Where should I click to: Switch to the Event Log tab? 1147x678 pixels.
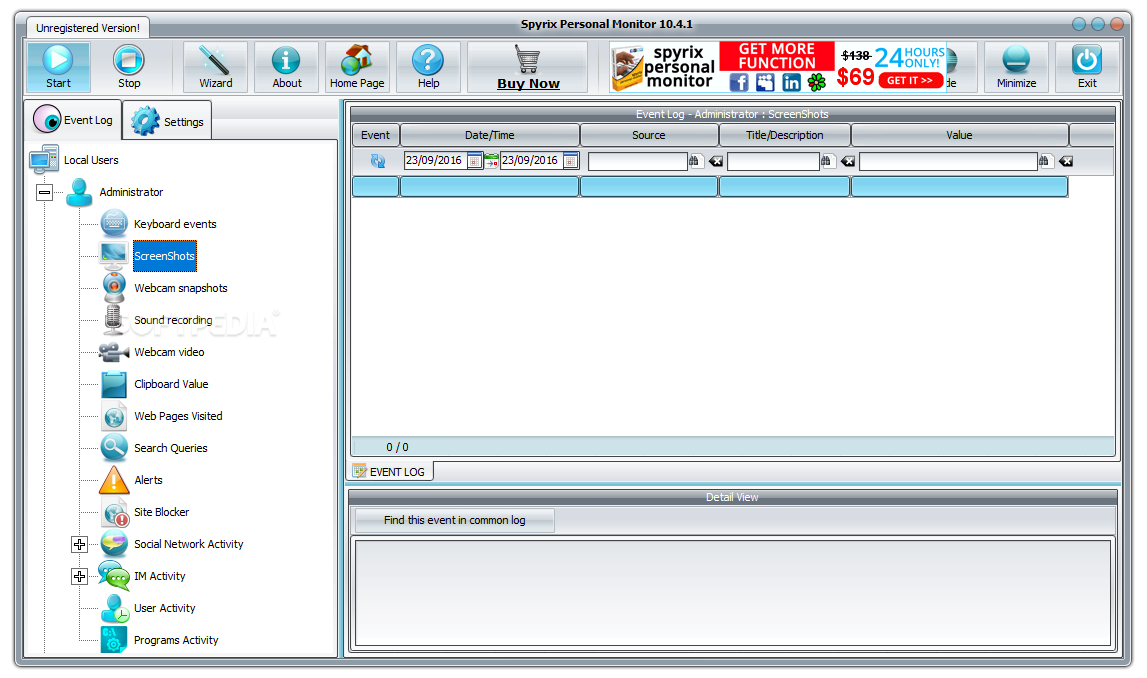tap(73, 119)
